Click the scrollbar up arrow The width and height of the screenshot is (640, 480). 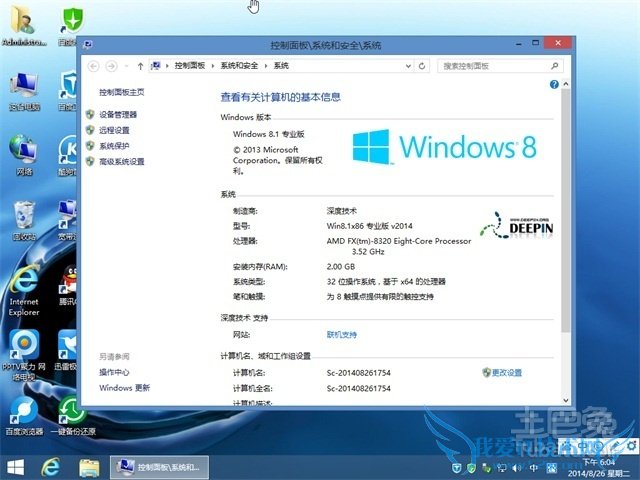click(566, 84)
